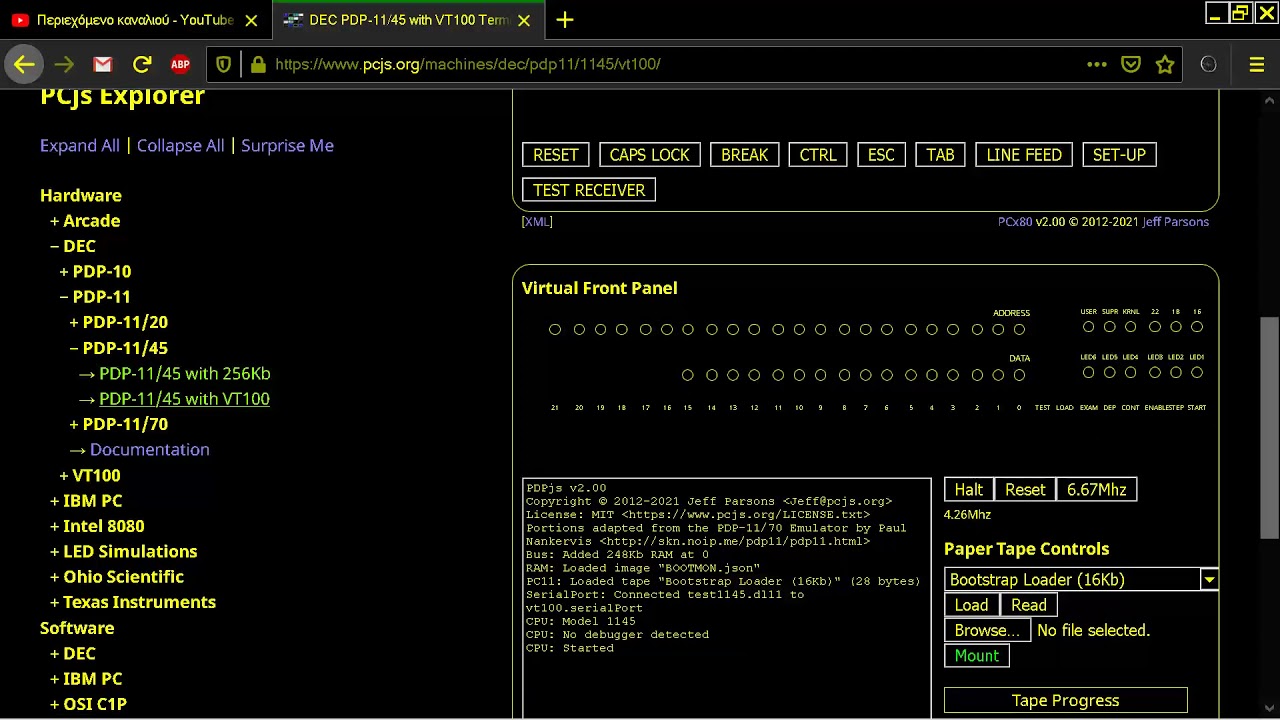This screenshot has height=720, width=1280.
Task: Click the SET-UP button
Action: [1119, 155]
